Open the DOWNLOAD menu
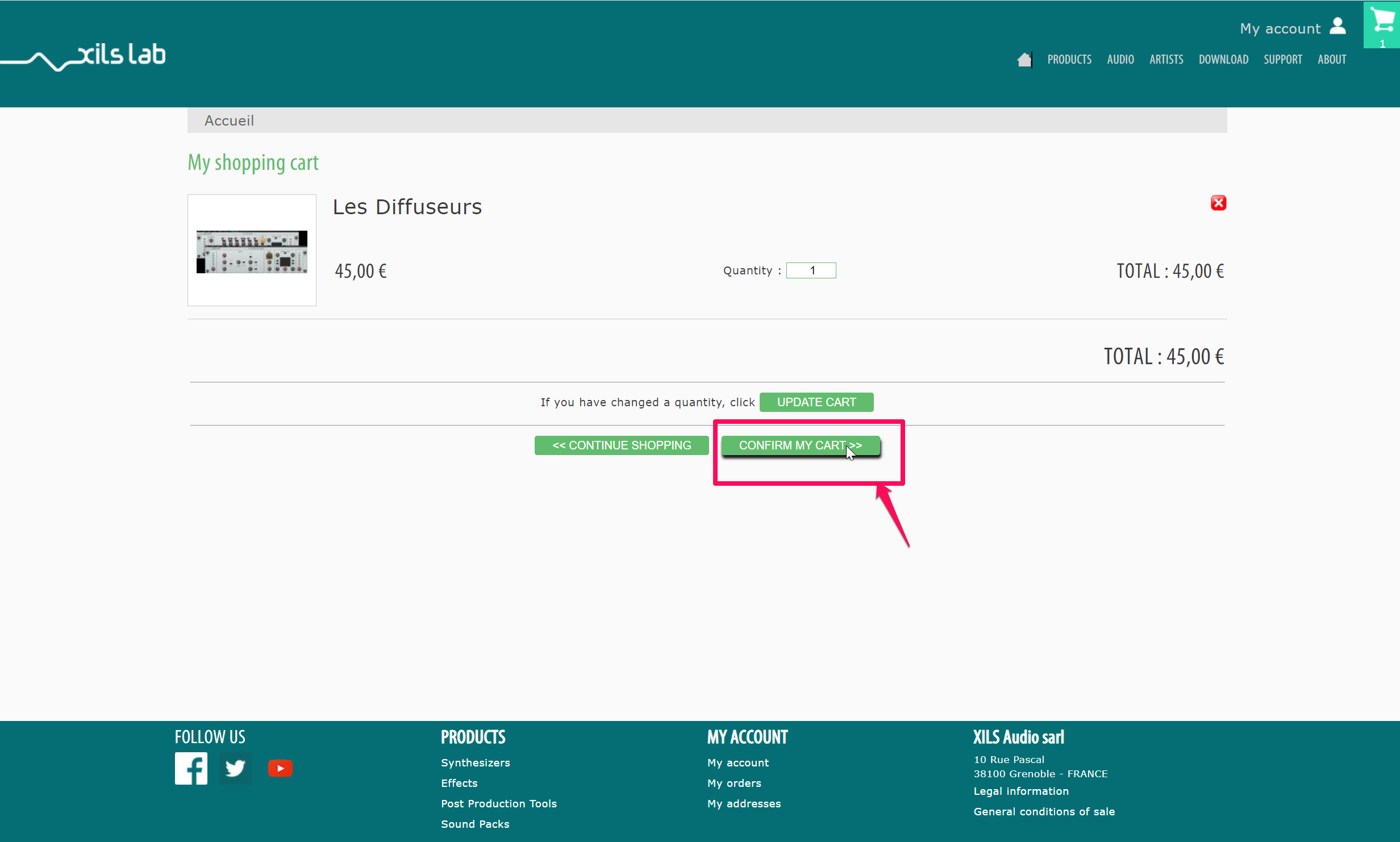 [1223, 60]
